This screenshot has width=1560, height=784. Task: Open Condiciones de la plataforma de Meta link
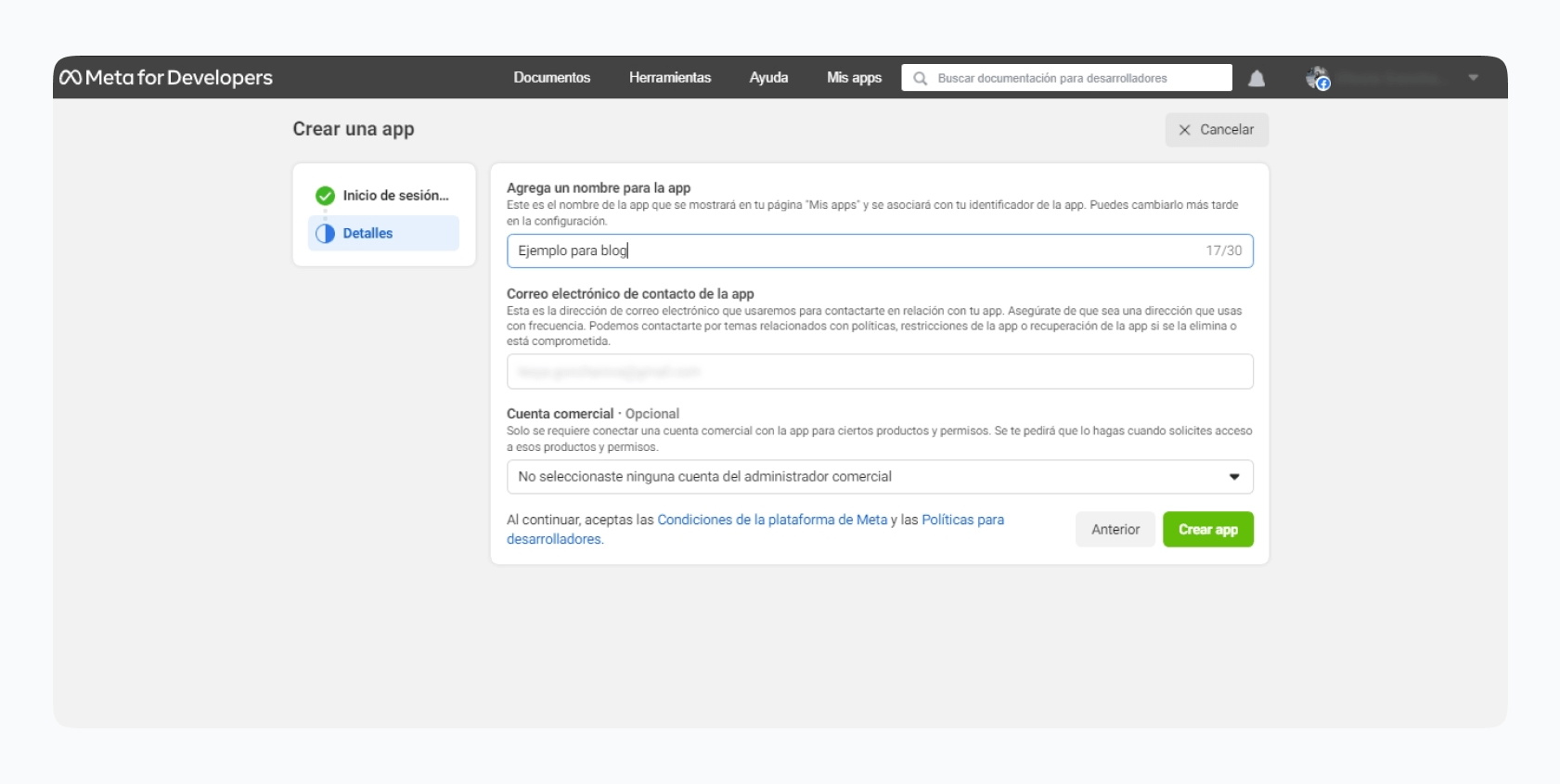(772, 520)
